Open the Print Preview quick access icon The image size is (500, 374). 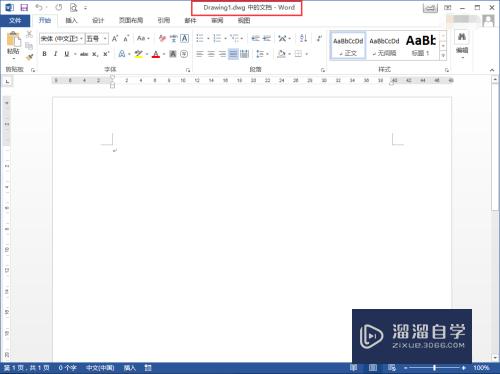(74, 7)
